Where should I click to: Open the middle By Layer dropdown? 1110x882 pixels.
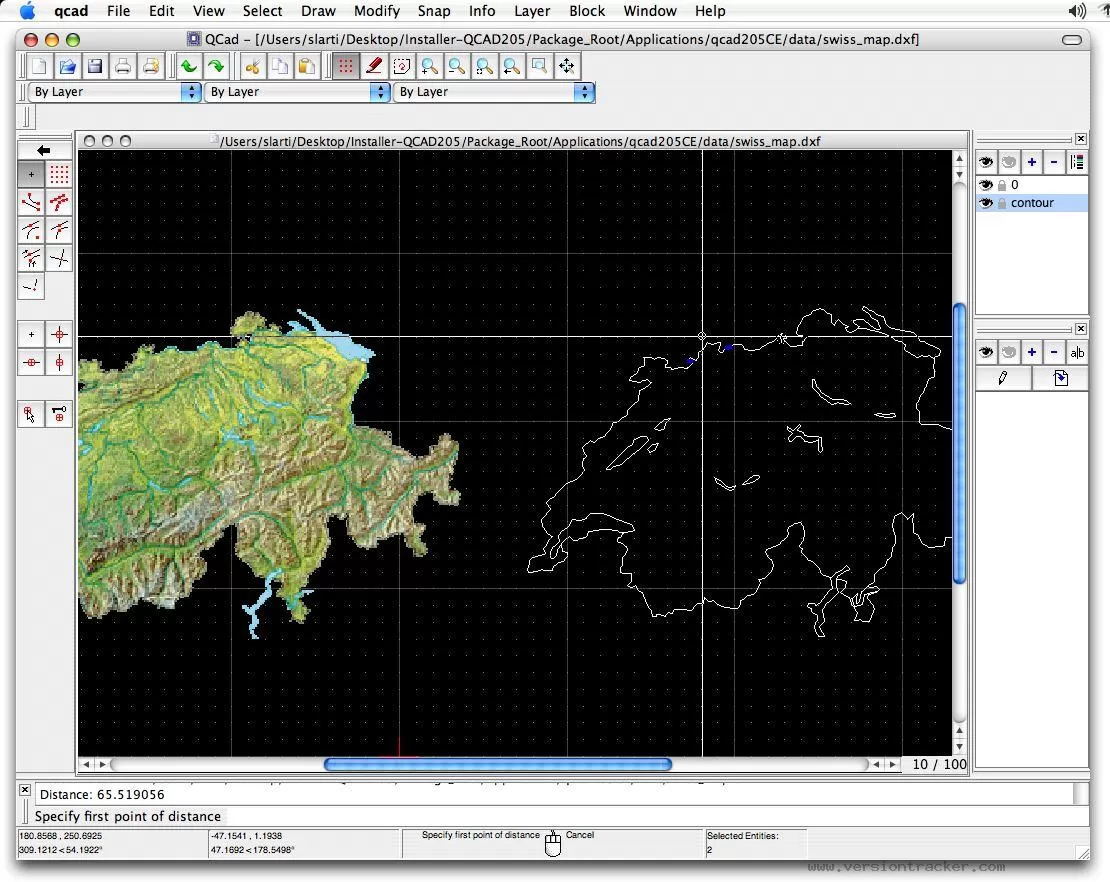click(x=297, y=92)
